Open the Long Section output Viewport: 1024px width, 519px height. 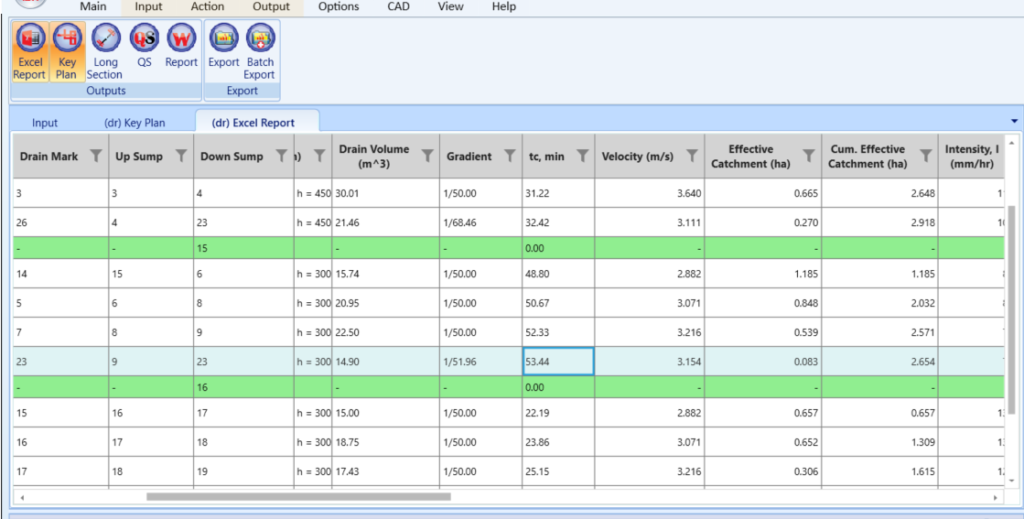point(104,52)
